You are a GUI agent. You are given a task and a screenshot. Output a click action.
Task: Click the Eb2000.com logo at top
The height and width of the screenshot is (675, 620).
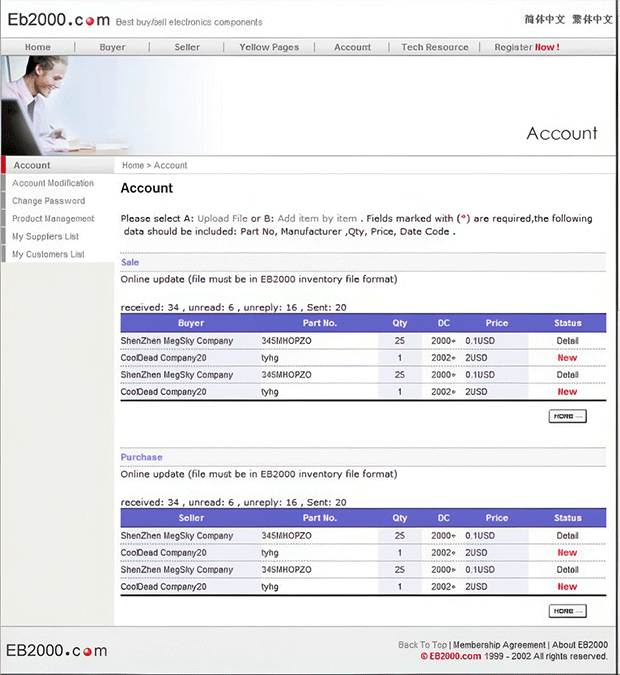click(x=59, y=20)
